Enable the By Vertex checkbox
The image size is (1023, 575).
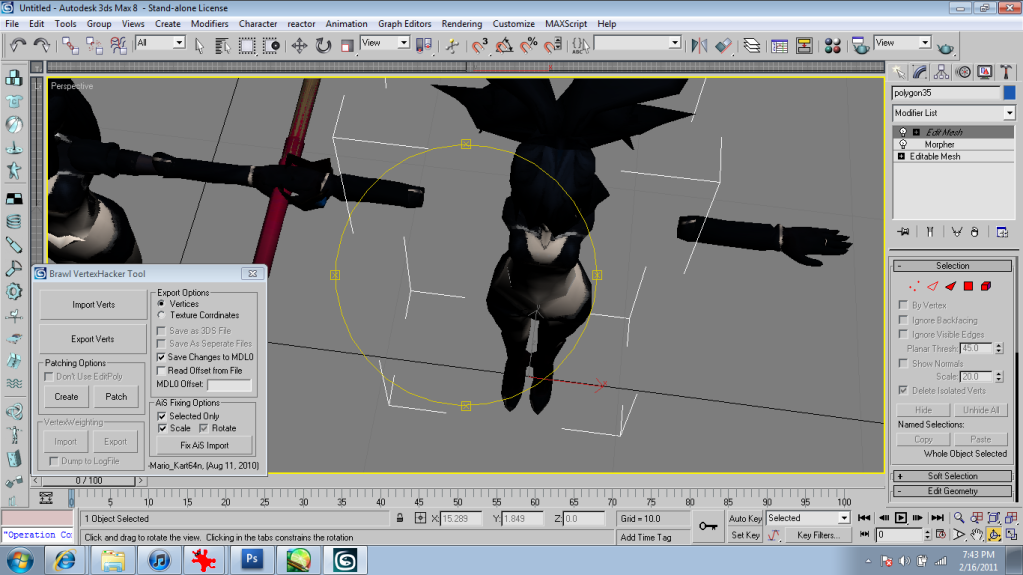point(903,305)
